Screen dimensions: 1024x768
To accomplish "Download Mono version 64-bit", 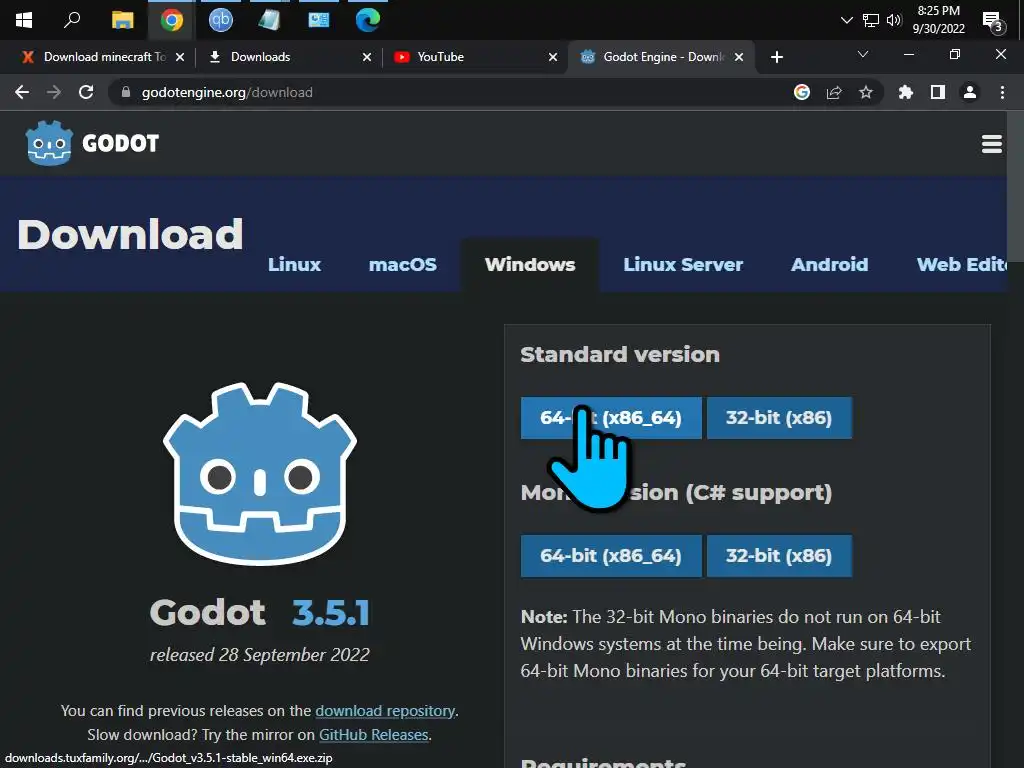I will coord(611,556).
